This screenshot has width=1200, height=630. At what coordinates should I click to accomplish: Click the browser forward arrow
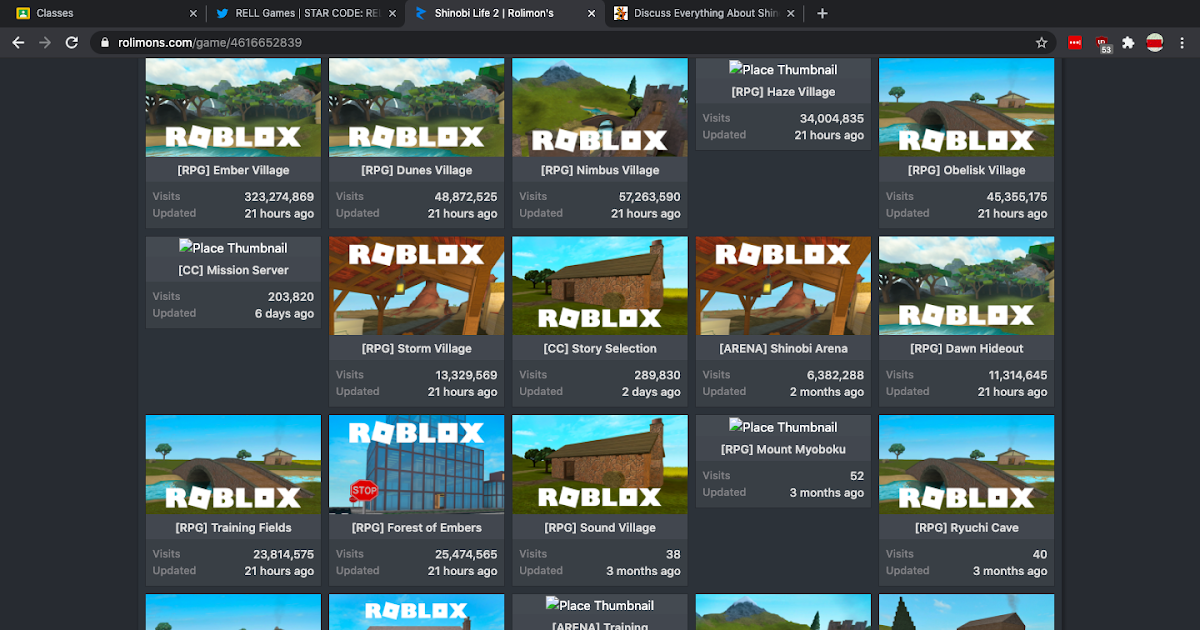click(45, 43)
